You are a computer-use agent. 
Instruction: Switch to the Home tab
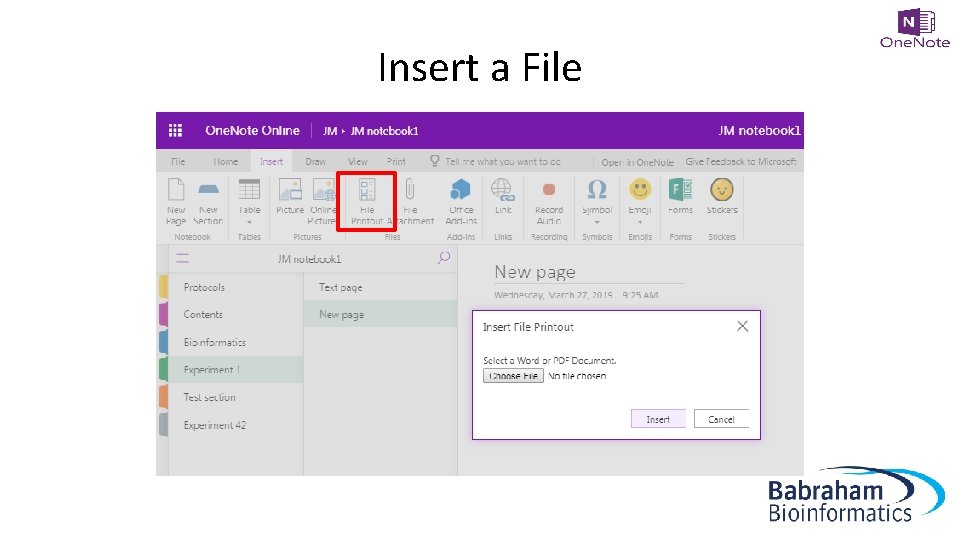[225, 162]
